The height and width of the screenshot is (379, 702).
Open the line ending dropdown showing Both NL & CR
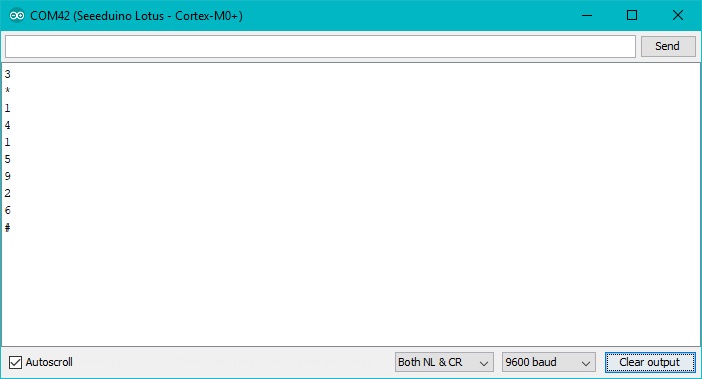(444, 362)
